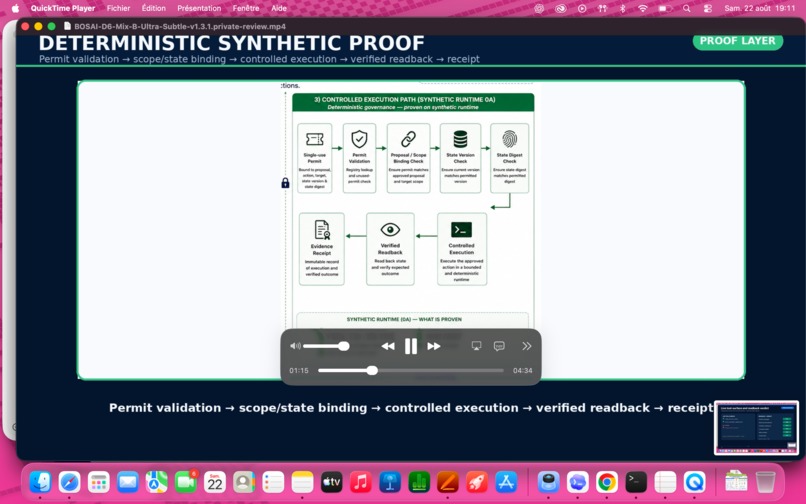
Task: Open App Store from the Dock
Action: [x=506, y=482]
